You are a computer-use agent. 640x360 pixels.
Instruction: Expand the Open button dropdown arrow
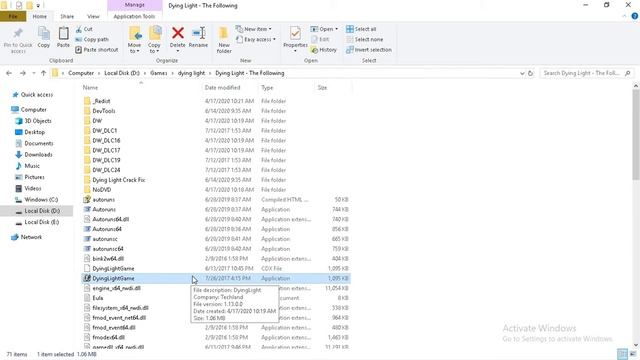336,29
